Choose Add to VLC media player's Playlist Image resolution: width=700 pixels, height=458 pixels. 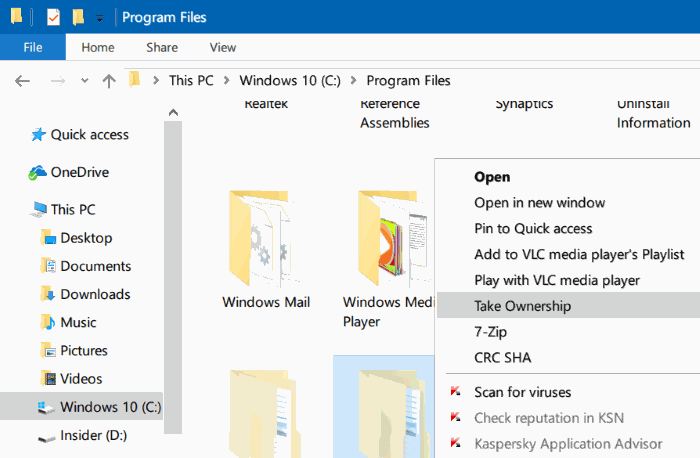[x=579, y=254]
